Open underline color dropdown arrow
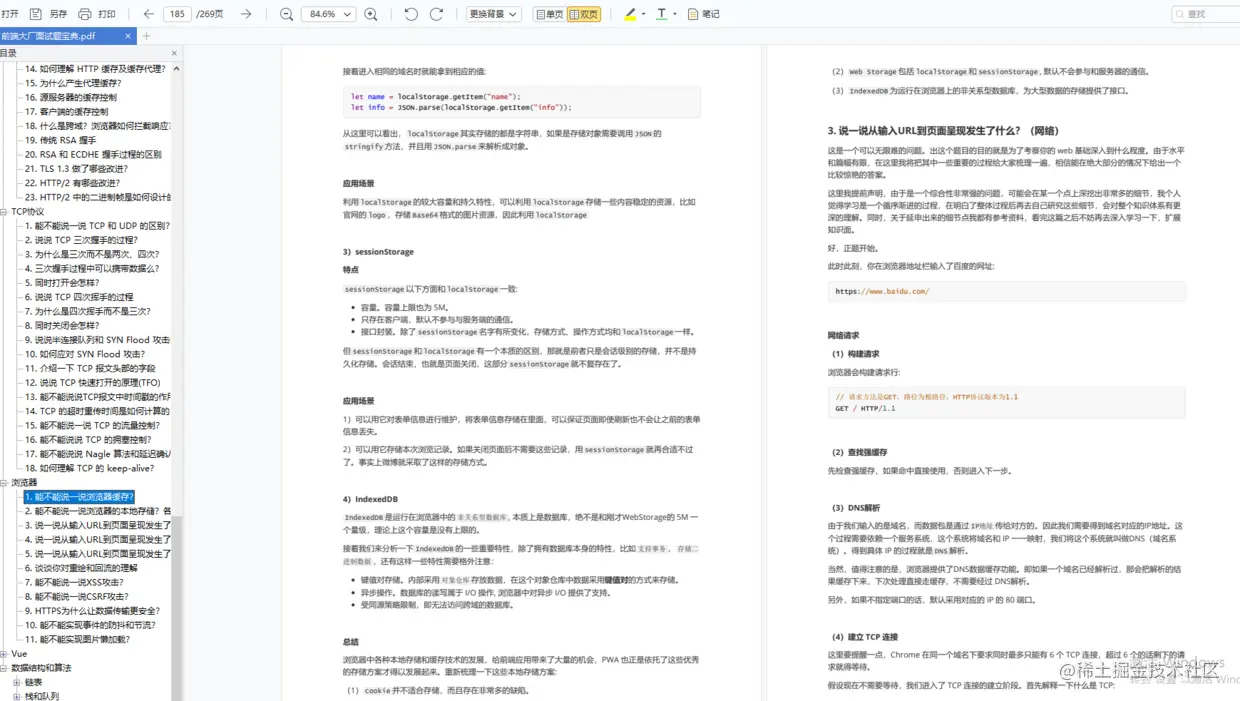The width and height of the screenshot is (1240, 701). 675,14
